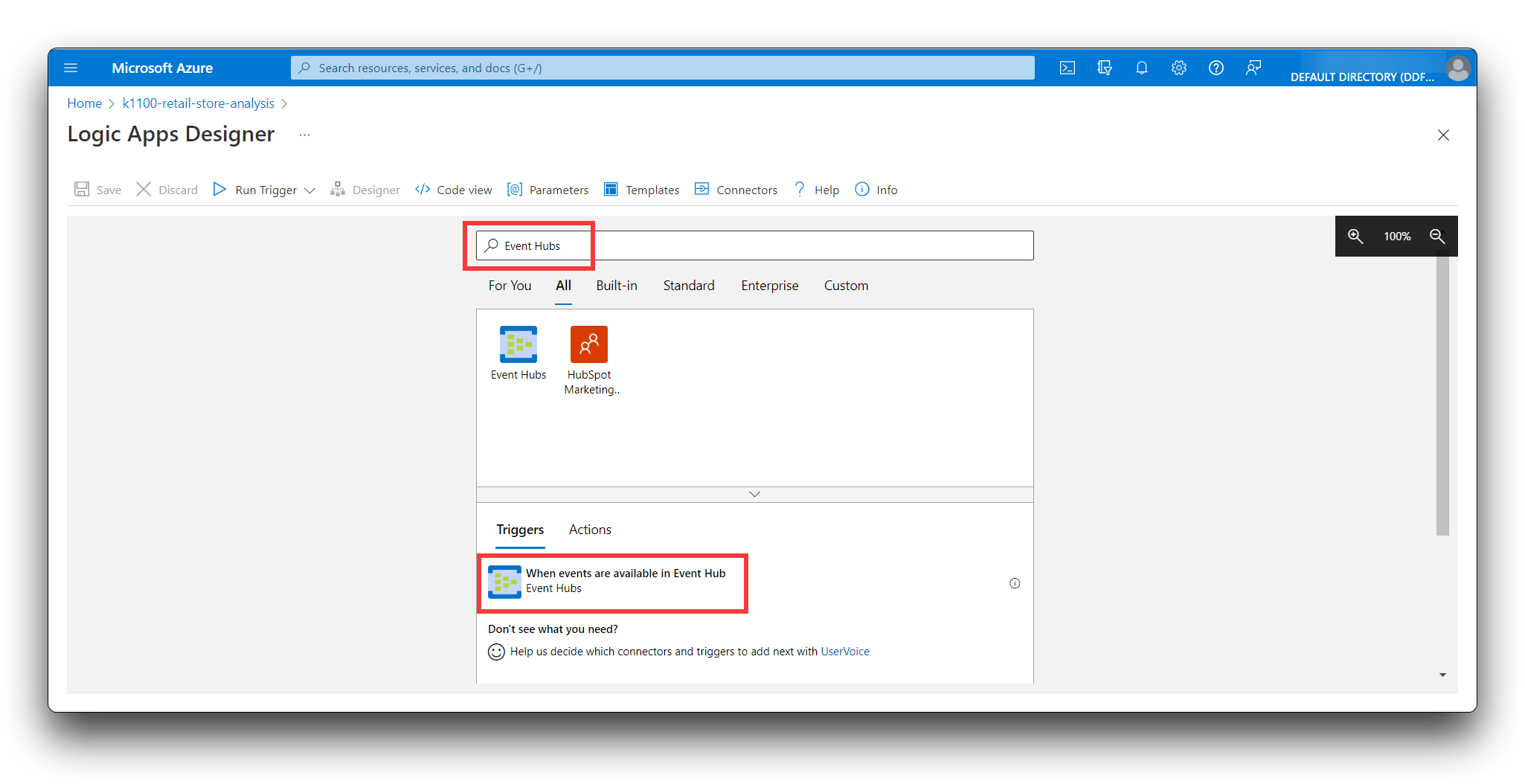Select the Custom tab
Image resolution: width=1525 pixels, height=784 pixels.
846,286
